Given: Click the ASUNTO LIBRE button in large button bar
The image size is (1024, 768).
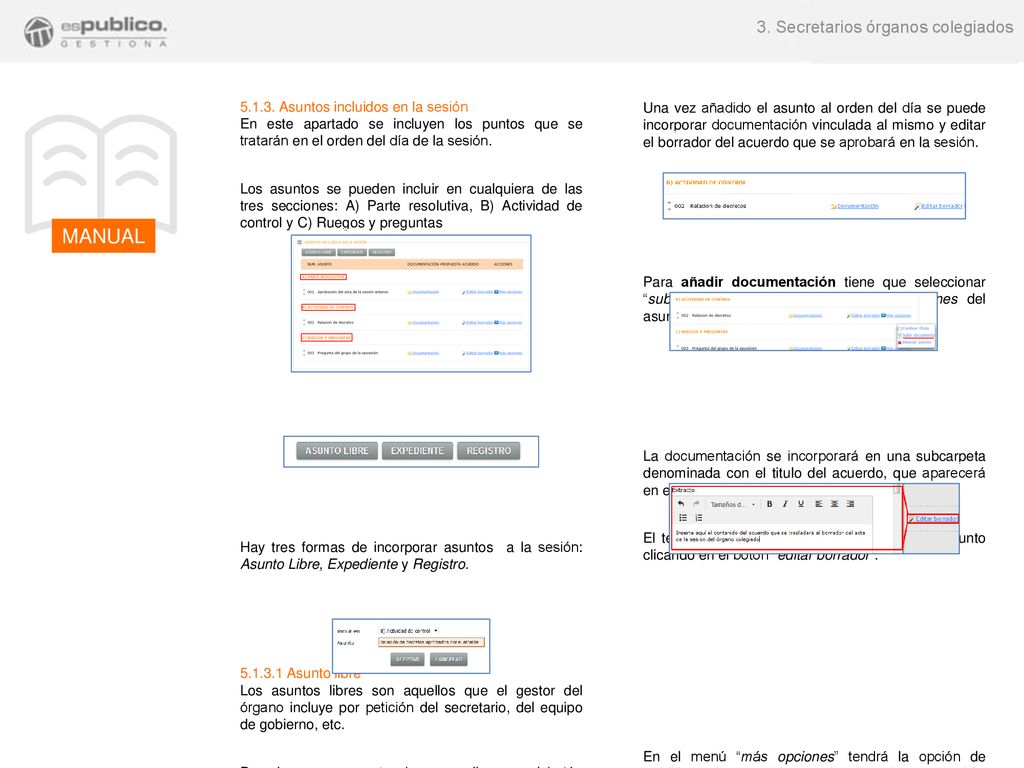Looking at the screenshot, I should tap(337, 451).
